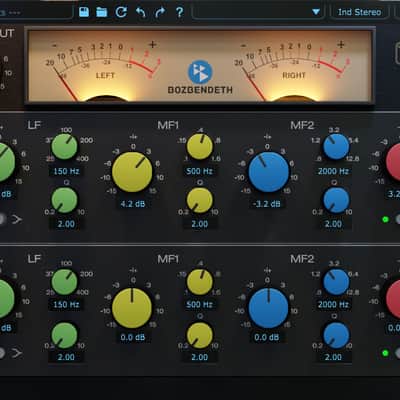
Task: Click the lower strip MF2 0.0 dB value field
Action: pyautogui.click(x=267, y=337)
